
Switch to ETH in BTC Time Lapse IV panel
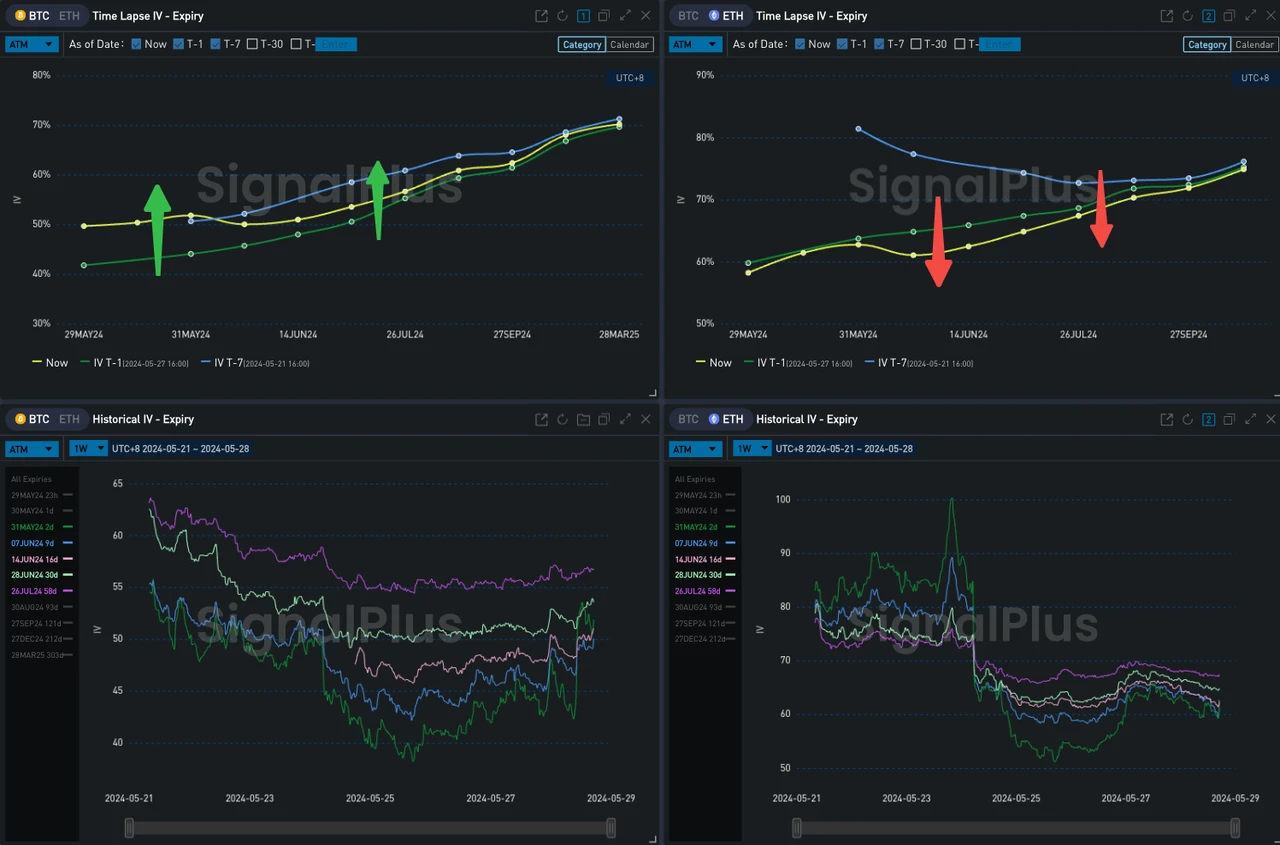click(x=69, y=16)
